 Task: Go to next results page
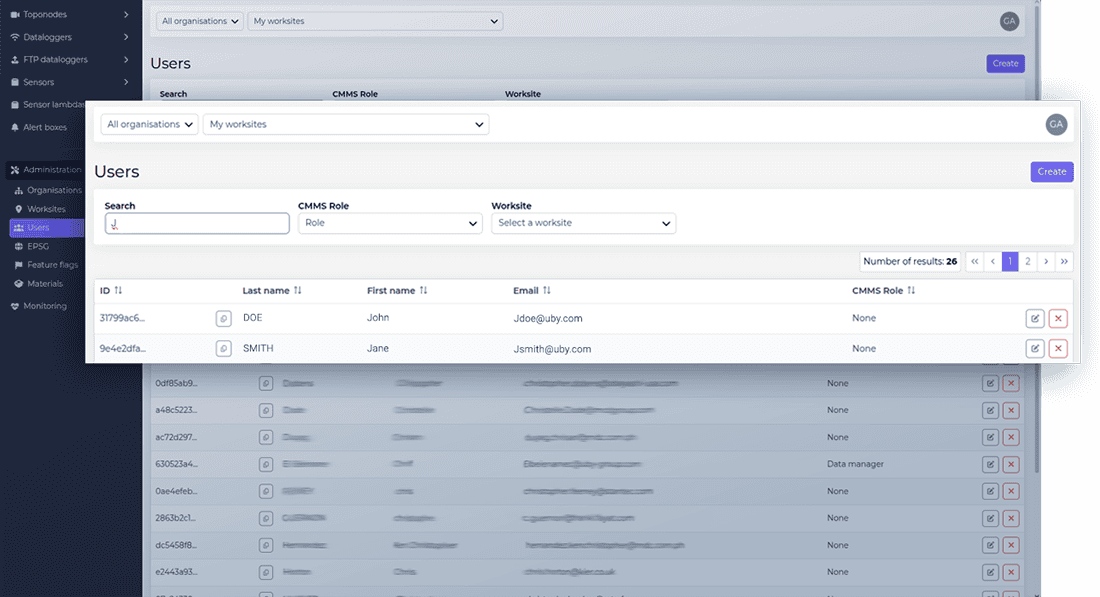click(x=1046, y=261)
